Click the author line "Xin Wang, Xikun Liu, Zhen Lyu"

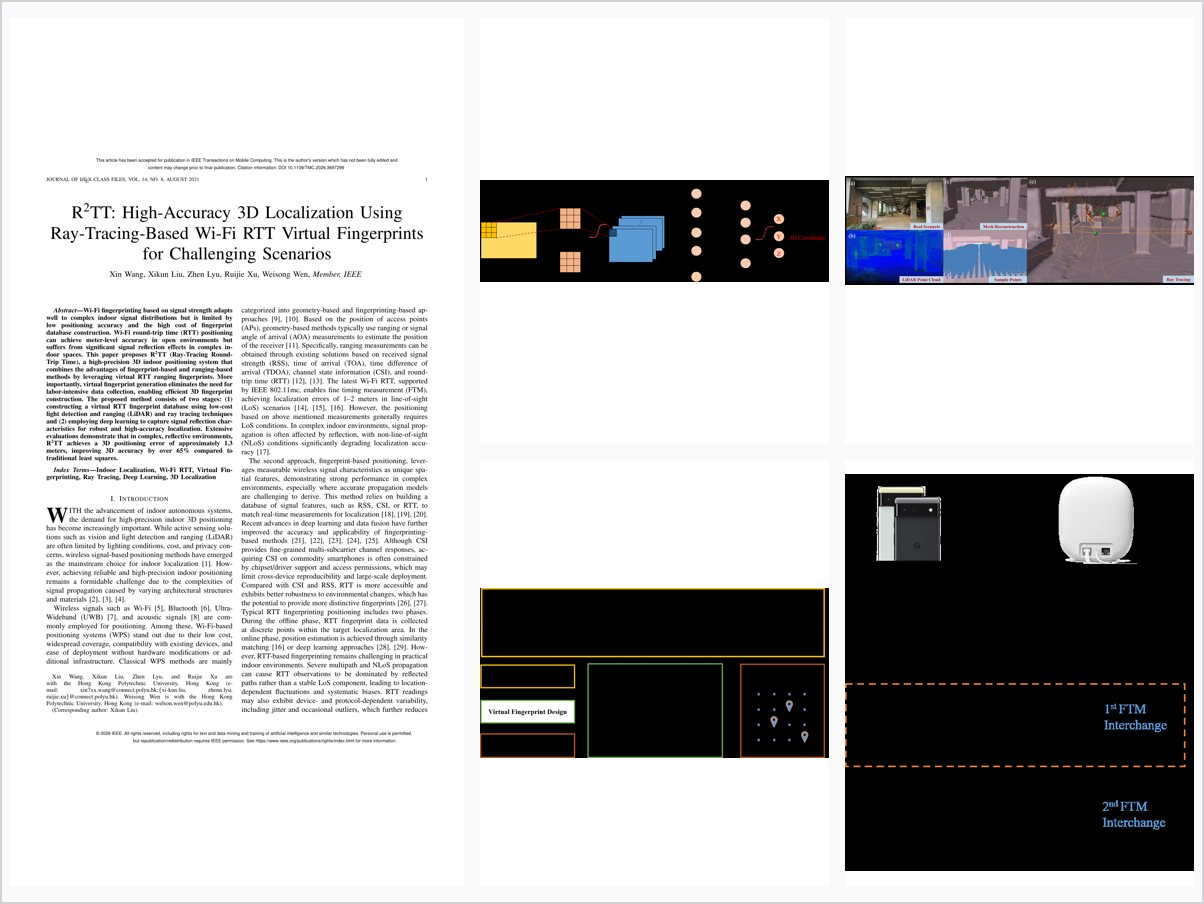pos(236,273)
